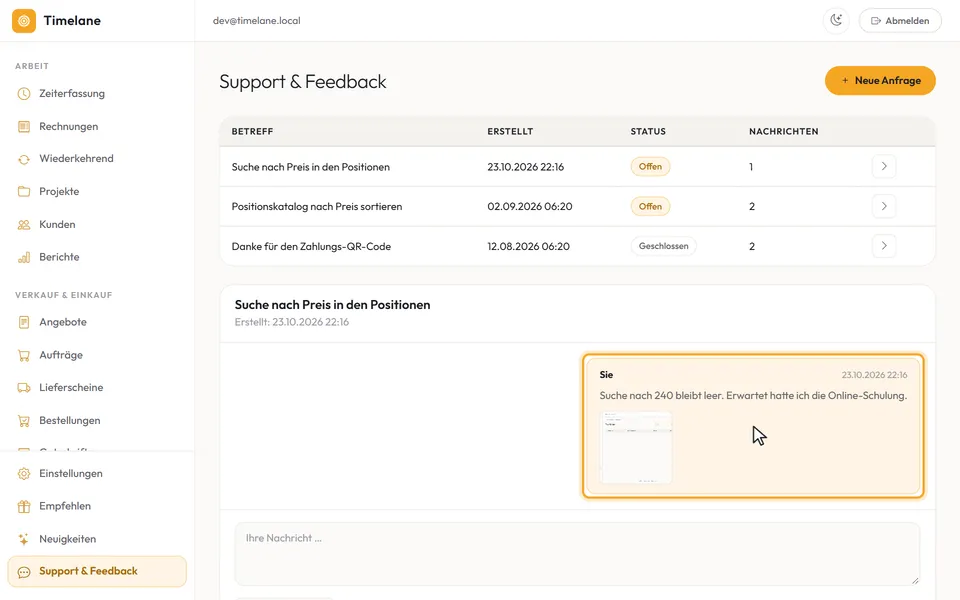Click the Geschlossen status badge
The height and width of the screenshot is (600, 960).
click(x=663, y=246)
